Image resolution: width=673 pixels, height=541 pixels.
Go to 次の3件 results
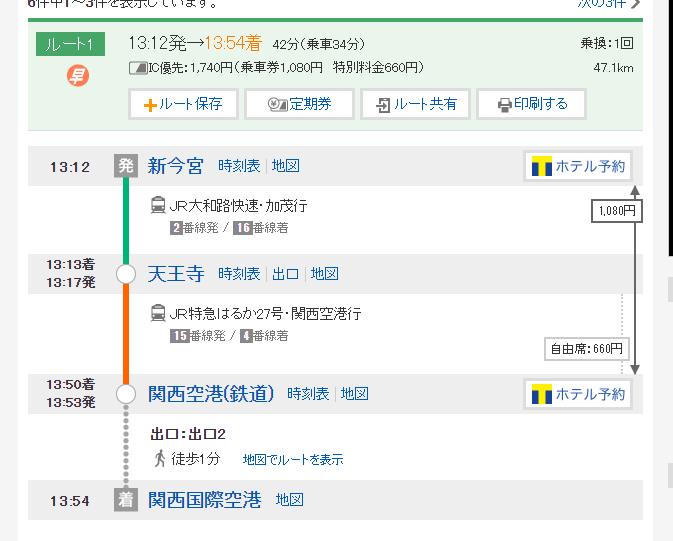pyautogui.click(x=607, y=4)
